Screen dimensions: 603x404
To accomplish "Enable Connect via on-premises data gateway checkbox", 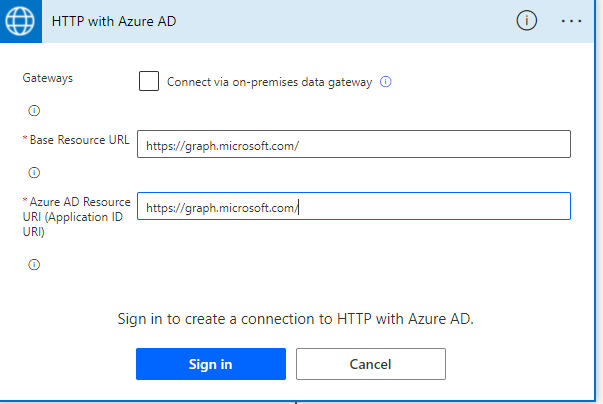I will [149, 81].
